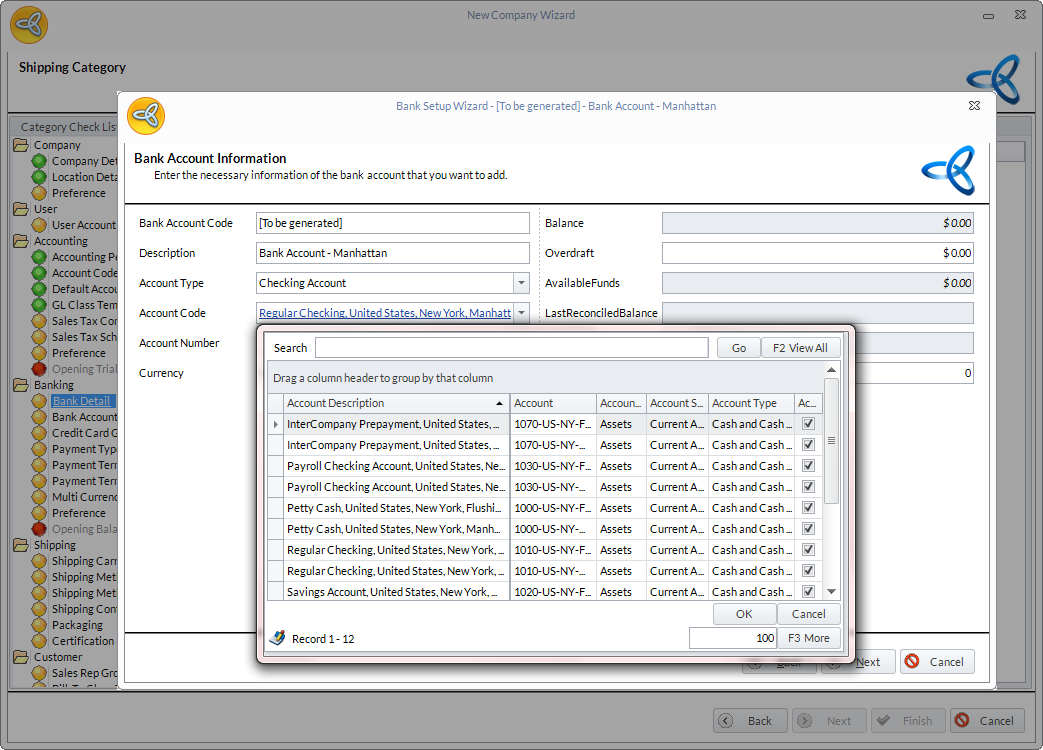The height and width of the screenshot is (750, 1043).
Task: Click OK in the account lookup popup
Action: [744, 614]
